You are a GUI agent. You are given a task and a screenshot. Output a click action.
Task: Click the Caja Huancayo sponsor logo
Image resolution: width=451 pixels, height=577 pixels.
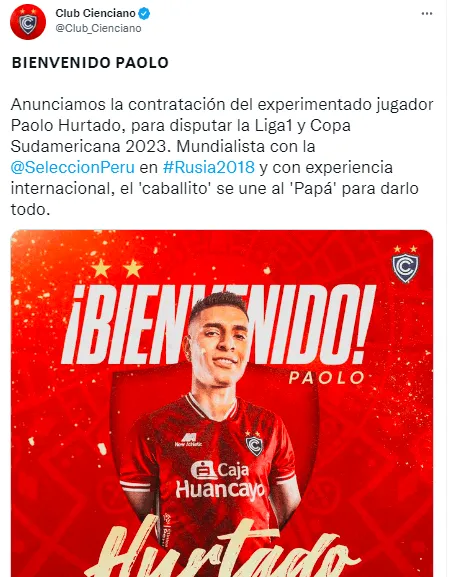[220, 481]
